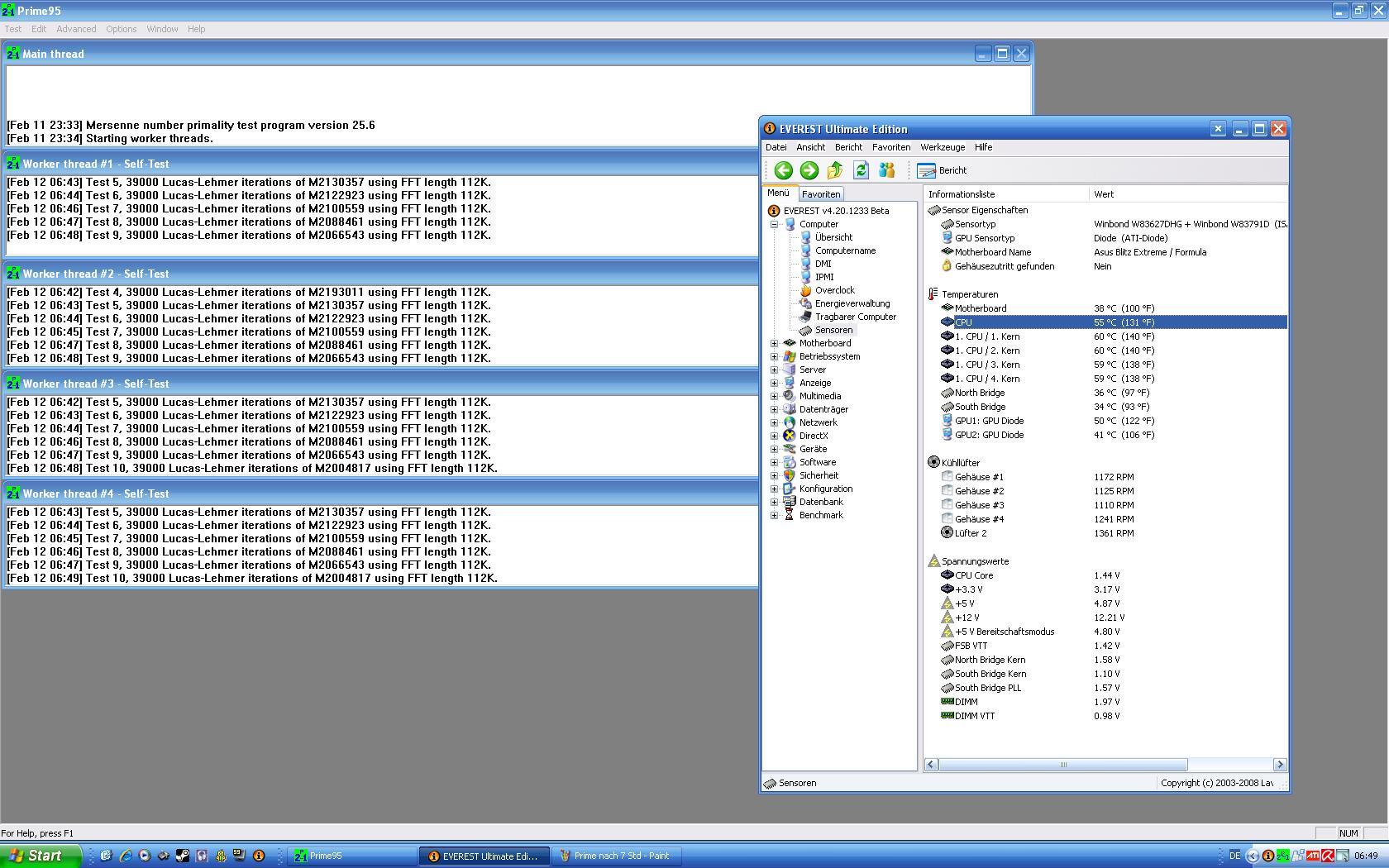Launch the media player quick launch icon
The image size is (1389, 868).
144,856
